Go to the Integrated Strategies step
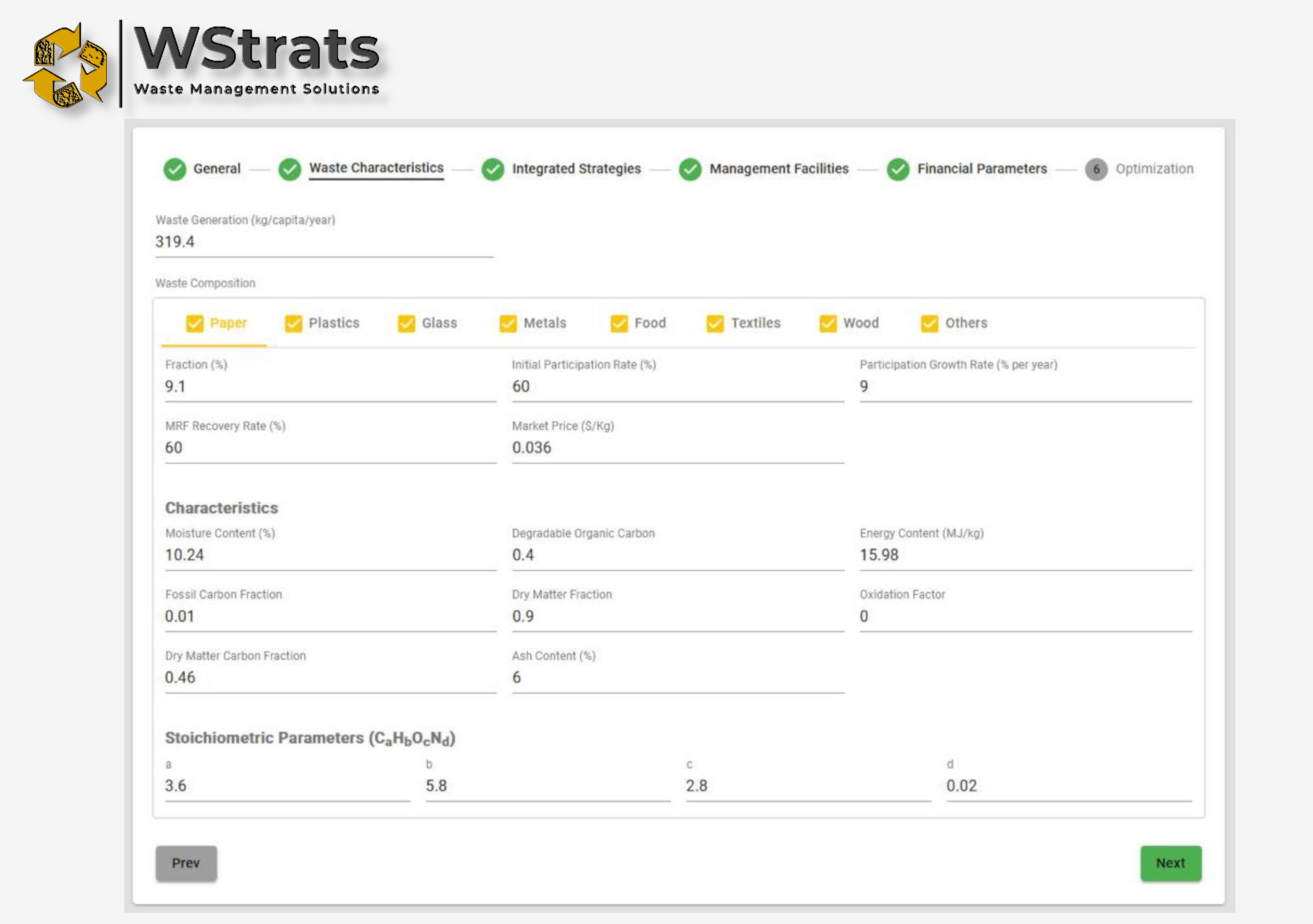1313x924 pixels. click(576, 169)
